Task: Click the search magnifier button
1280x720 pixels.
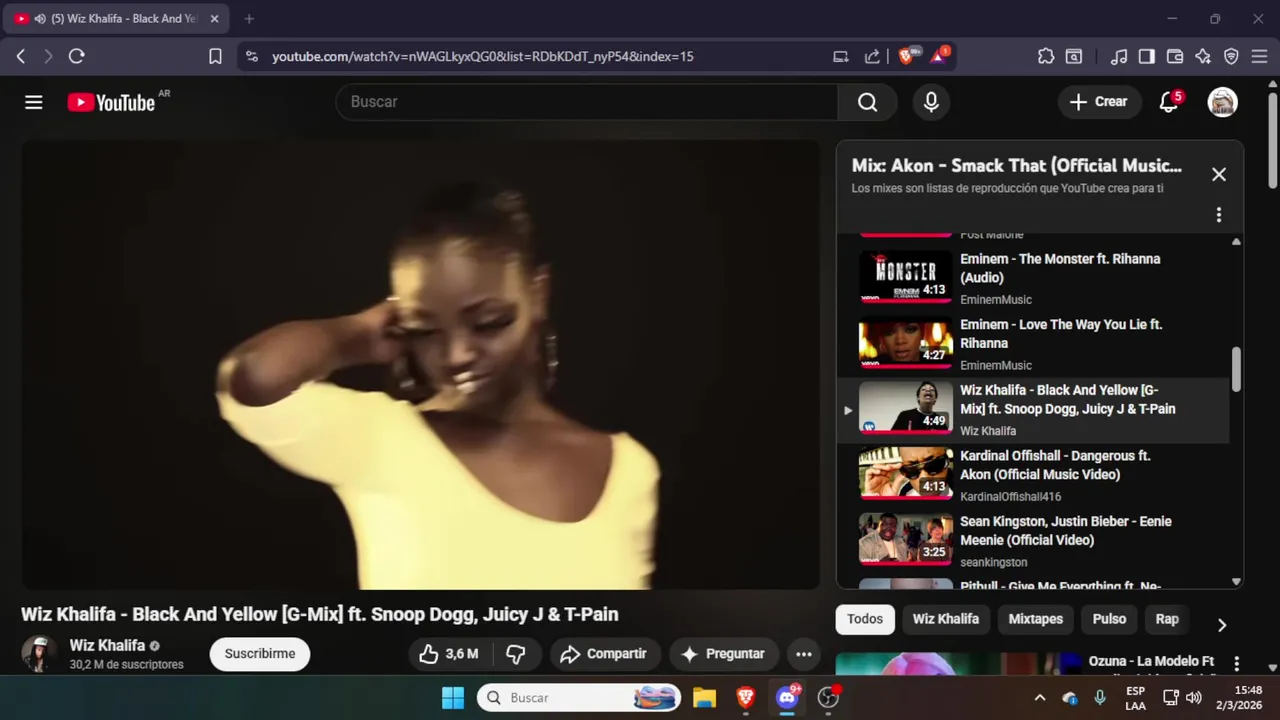Action: [x=867, y=102]
